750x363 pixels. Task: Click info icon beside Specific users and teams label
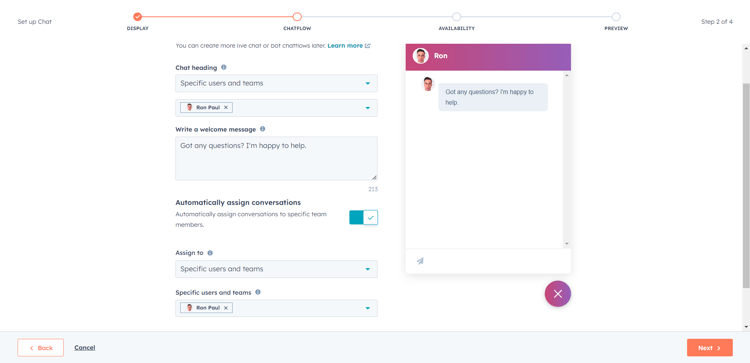[x=258, y=292]
